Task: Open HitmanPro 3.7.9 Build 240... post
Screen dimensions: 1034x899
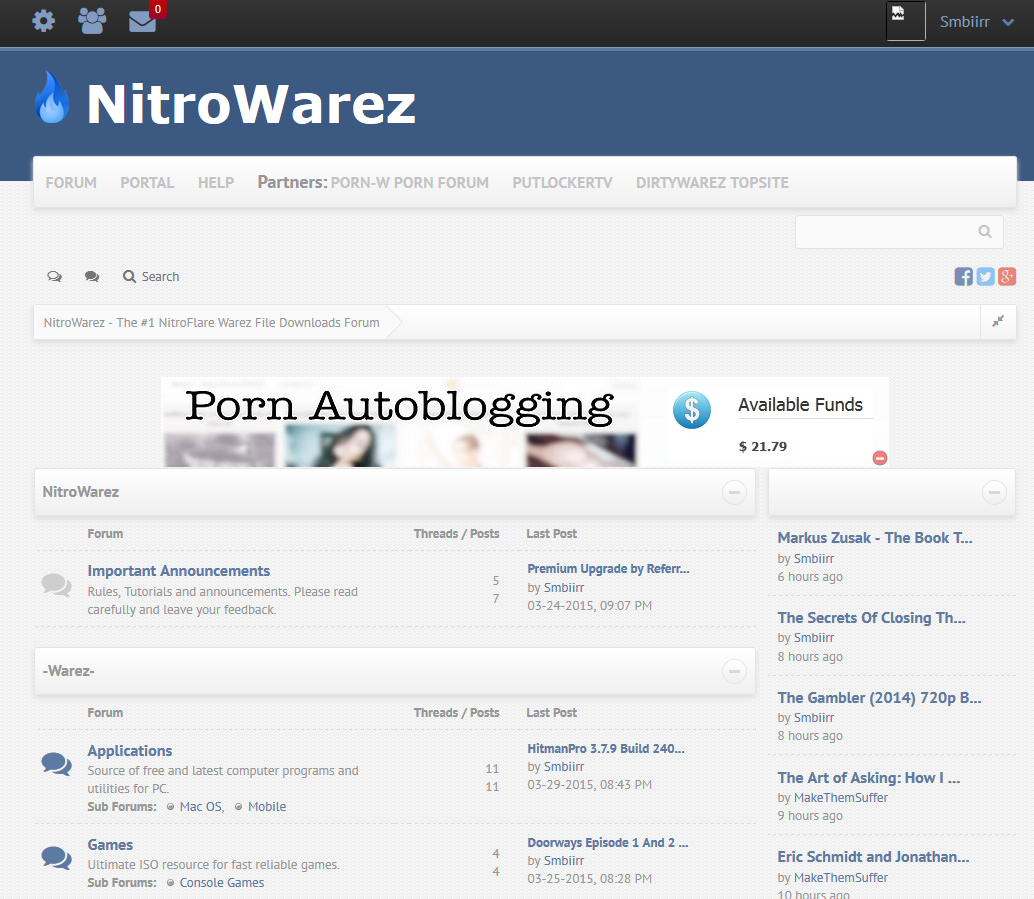Action: click(x=606, y=749)
